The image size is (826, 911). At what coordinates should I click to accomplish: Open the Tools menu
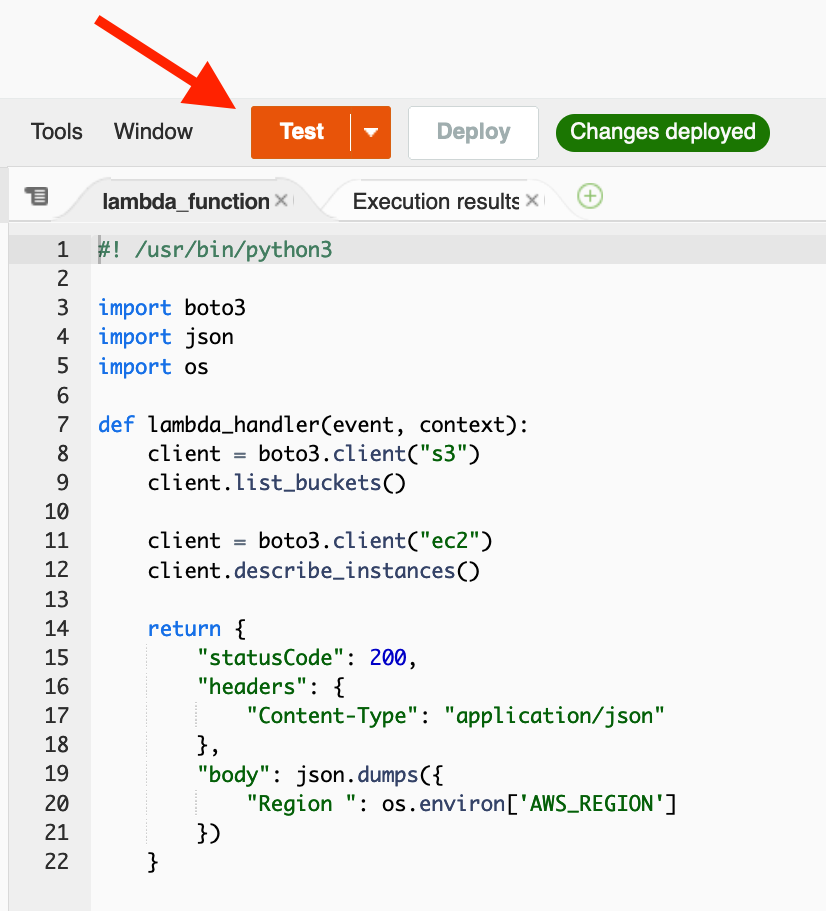(x=56, y=131)
